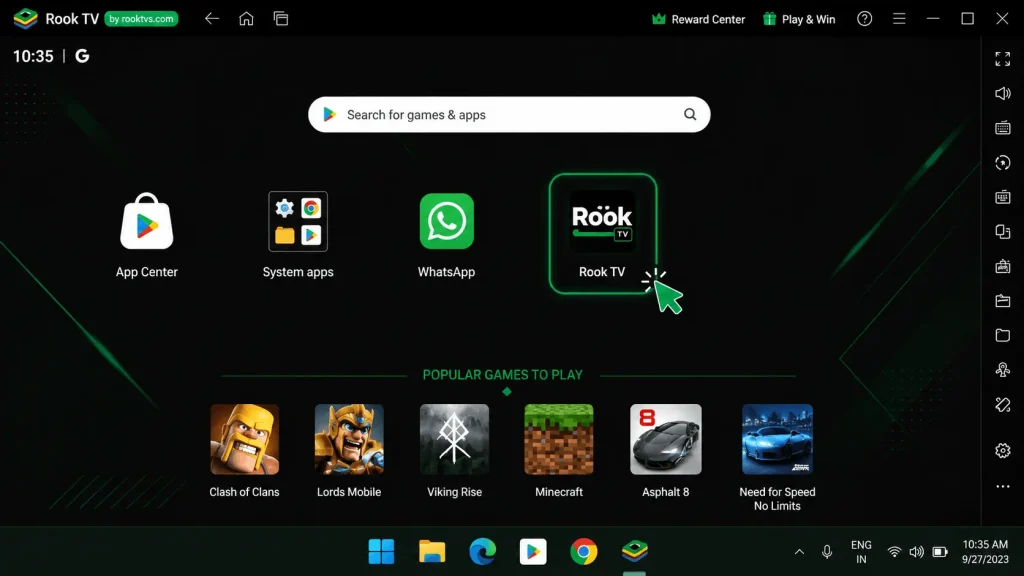Launch the Rook TV app
The image size is (1024, 576).
(602, 234)
